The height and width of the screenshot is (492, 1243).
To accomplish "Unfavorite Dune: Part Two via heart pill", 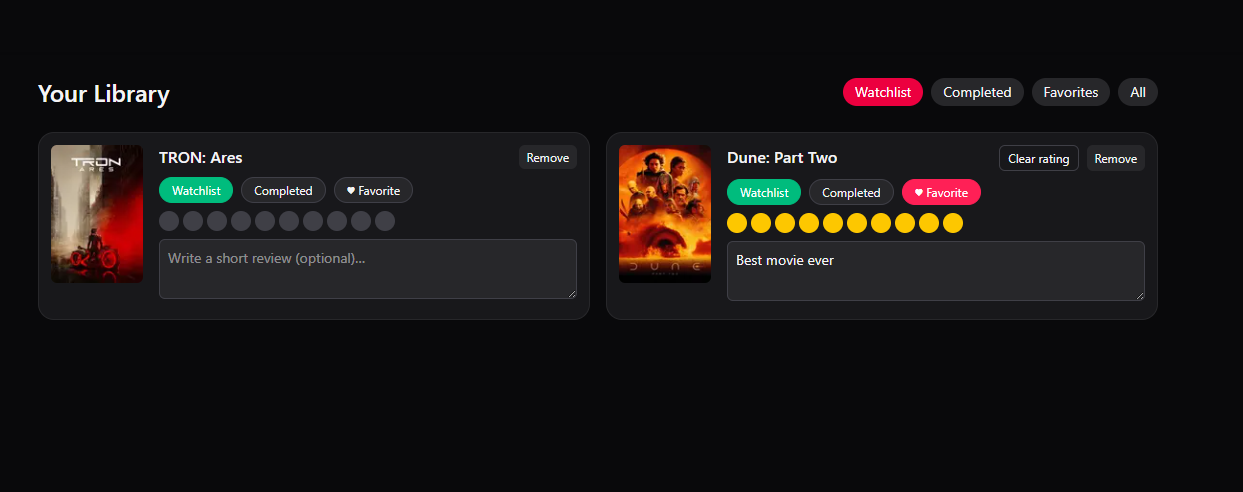I will click(941, 193).
